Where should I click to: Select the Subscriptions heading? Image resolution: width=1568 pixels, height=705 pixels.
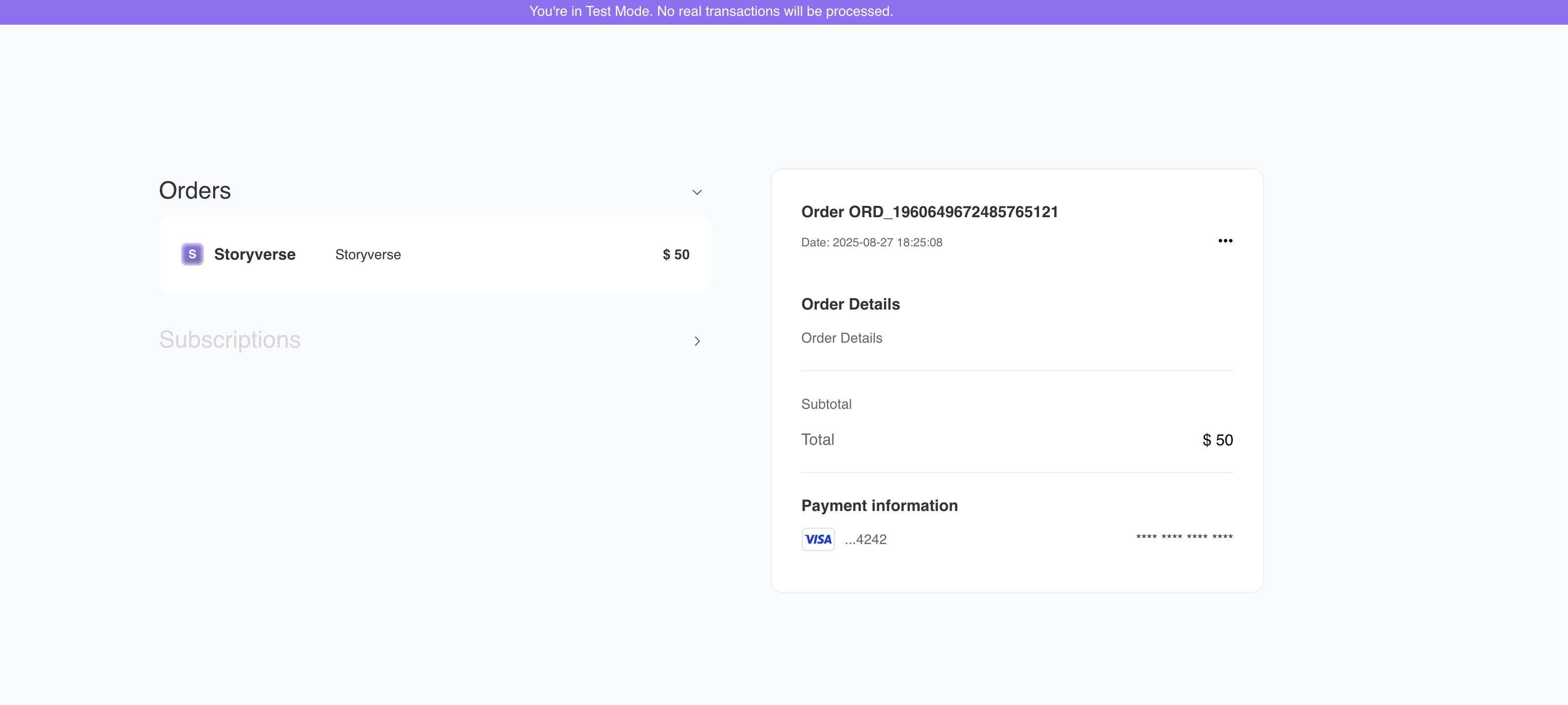click(x=229, y=339)
